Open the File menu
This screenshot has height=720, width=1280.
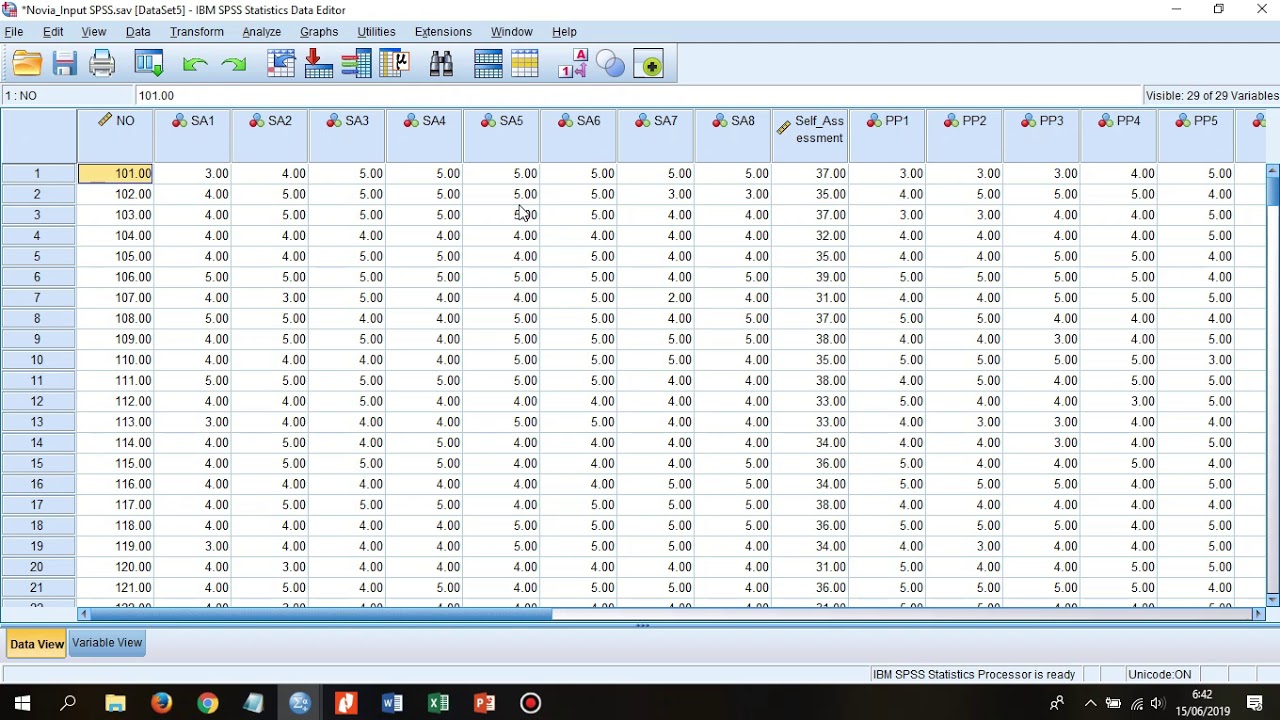point(14,32)
